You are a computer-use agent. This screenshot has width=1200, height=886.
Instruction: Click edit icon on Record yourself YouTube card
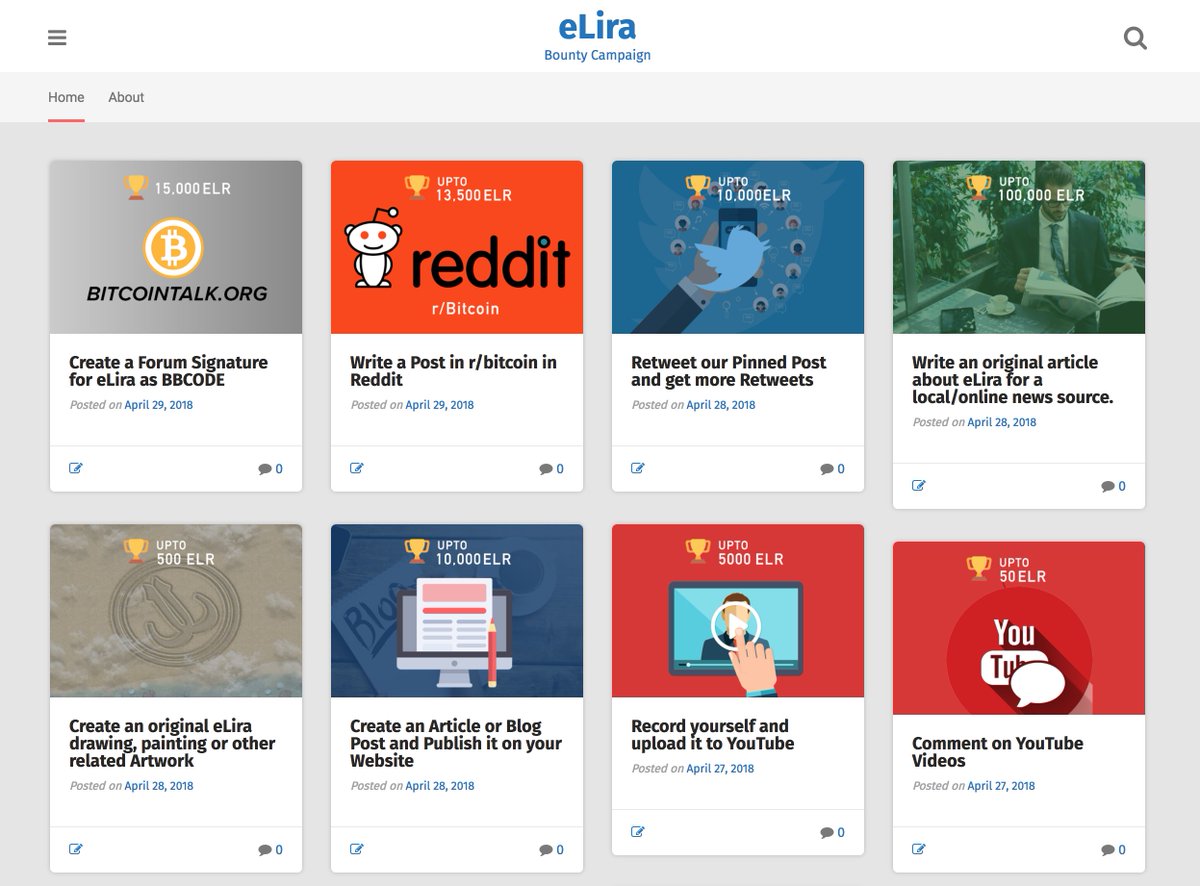coord(638,832)
